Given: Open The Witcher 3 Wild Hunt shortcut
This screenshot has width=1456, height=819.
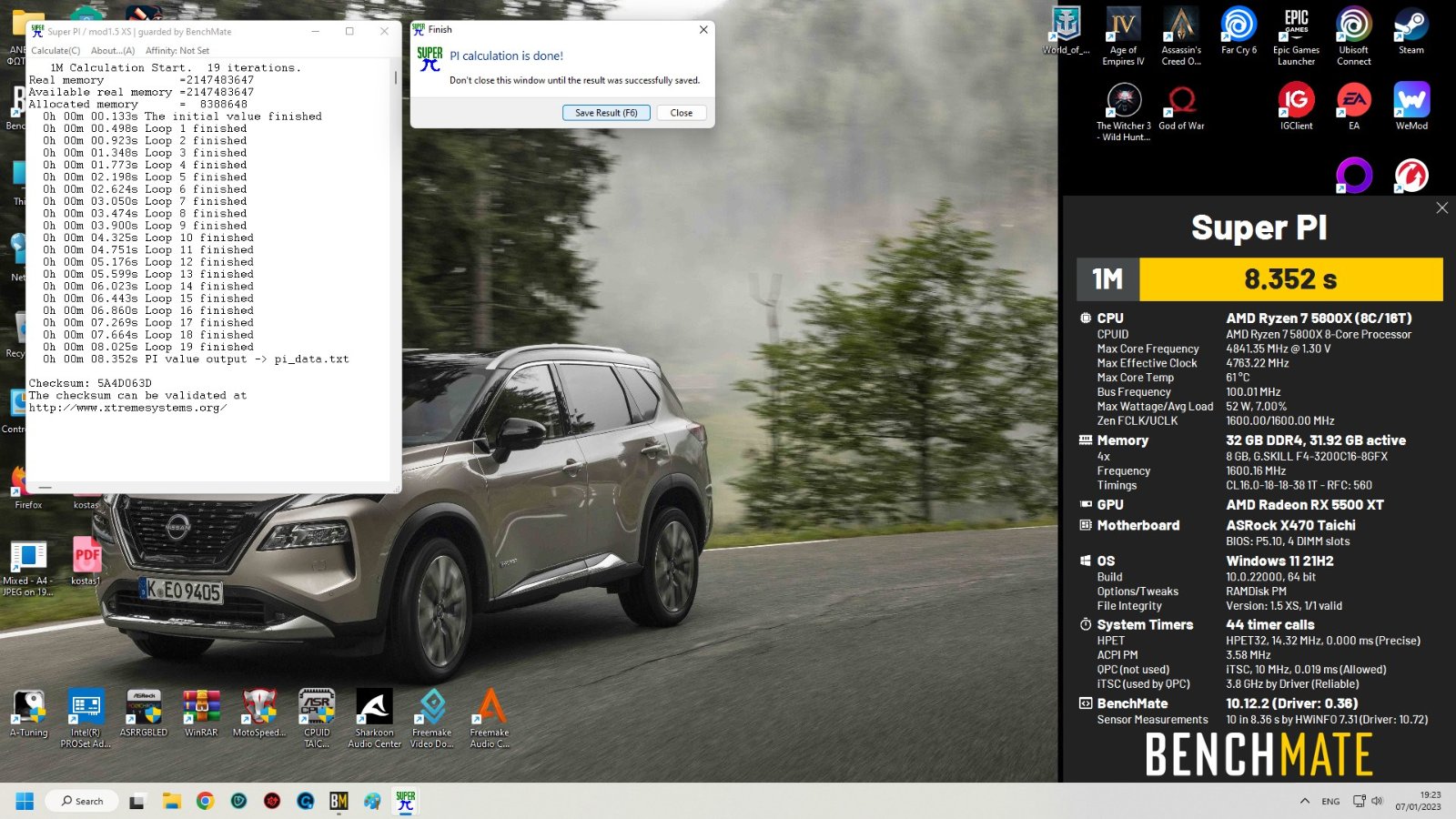Looking at the screenshot, I should tap(1123, 112).
